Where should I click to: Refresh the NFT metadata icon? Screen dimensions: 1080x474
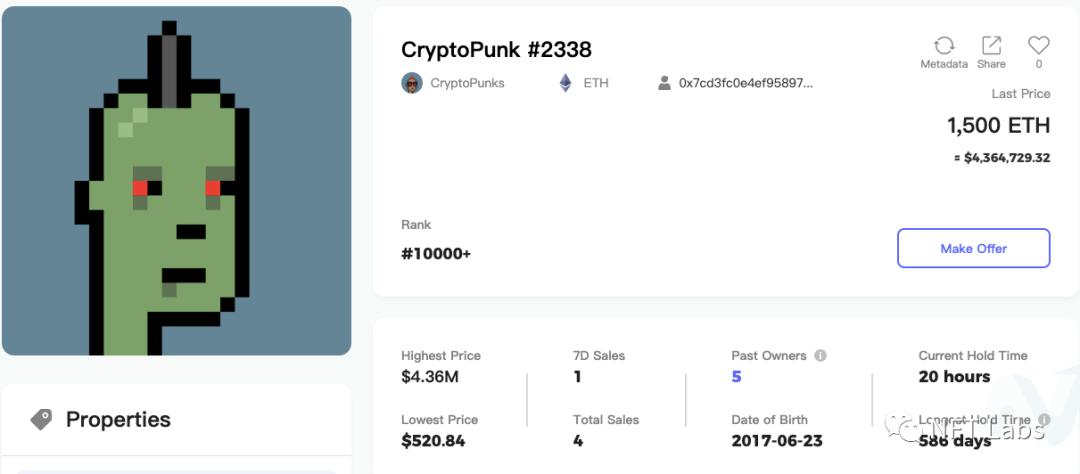click(943, 46)
